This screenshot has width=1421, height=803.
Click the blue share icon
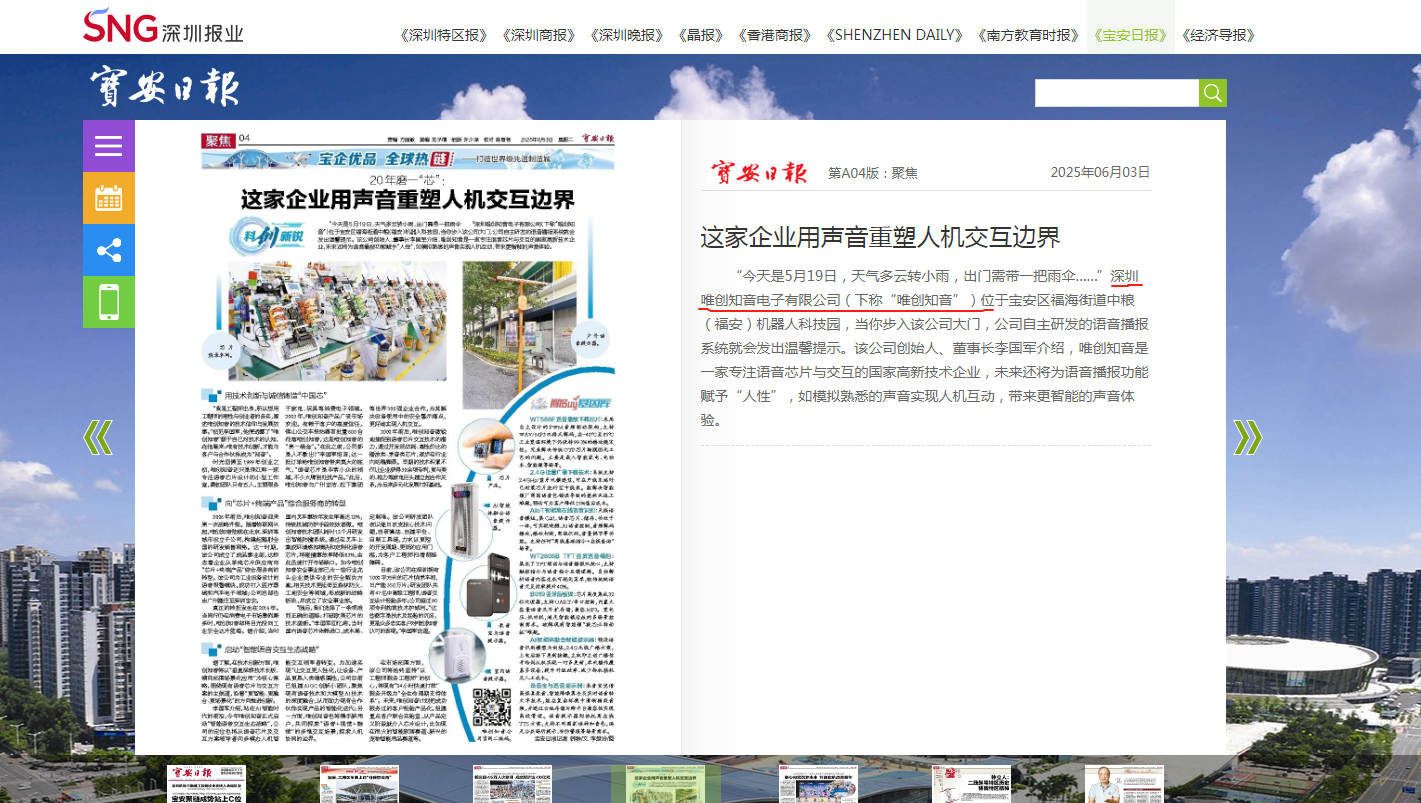[108, 250]
